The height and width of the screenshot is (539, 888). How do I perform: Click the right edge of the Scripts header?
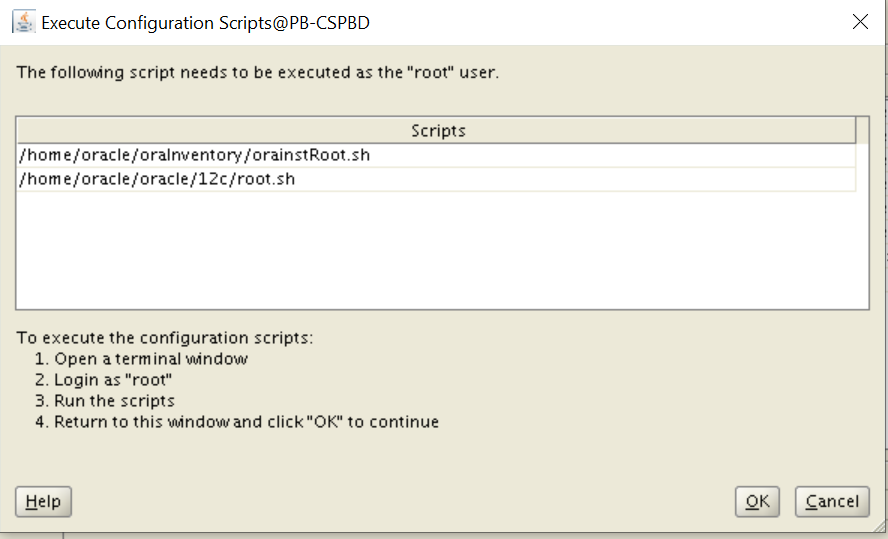point(855,131)
